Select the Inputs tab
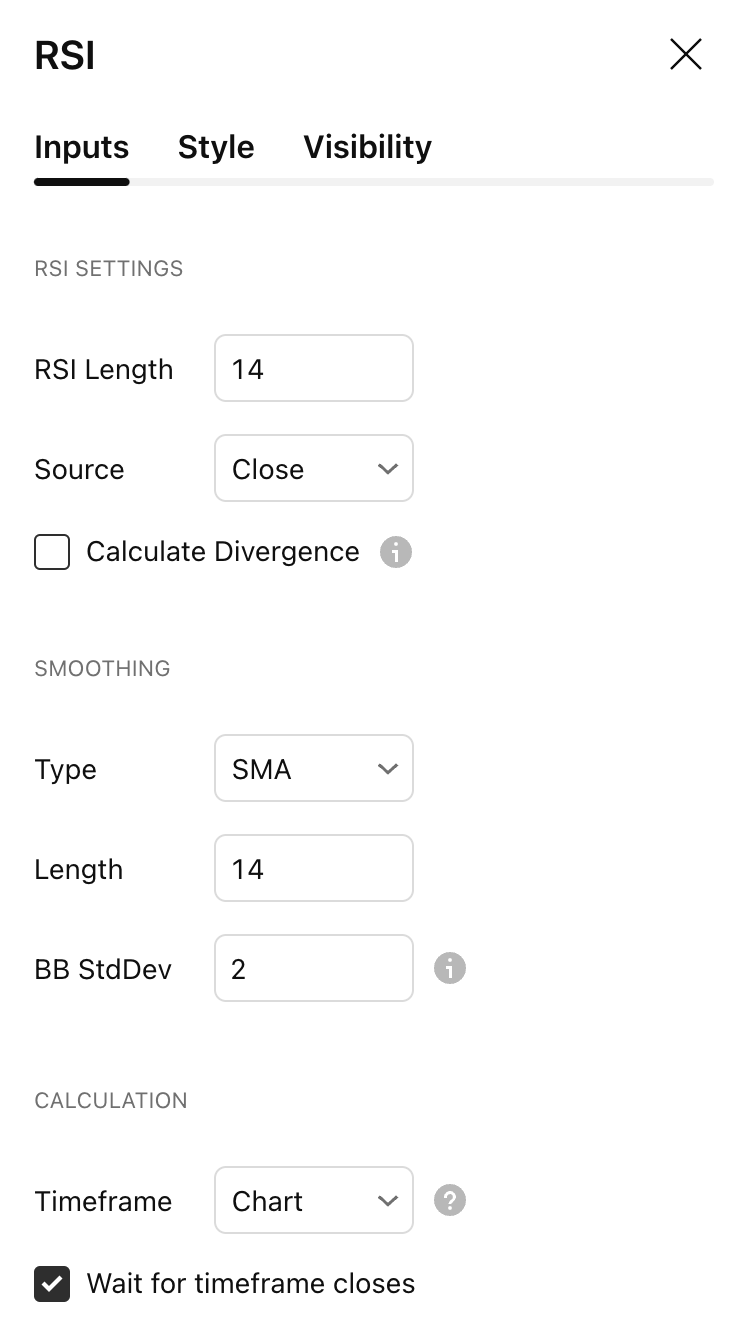 (81, 147)
